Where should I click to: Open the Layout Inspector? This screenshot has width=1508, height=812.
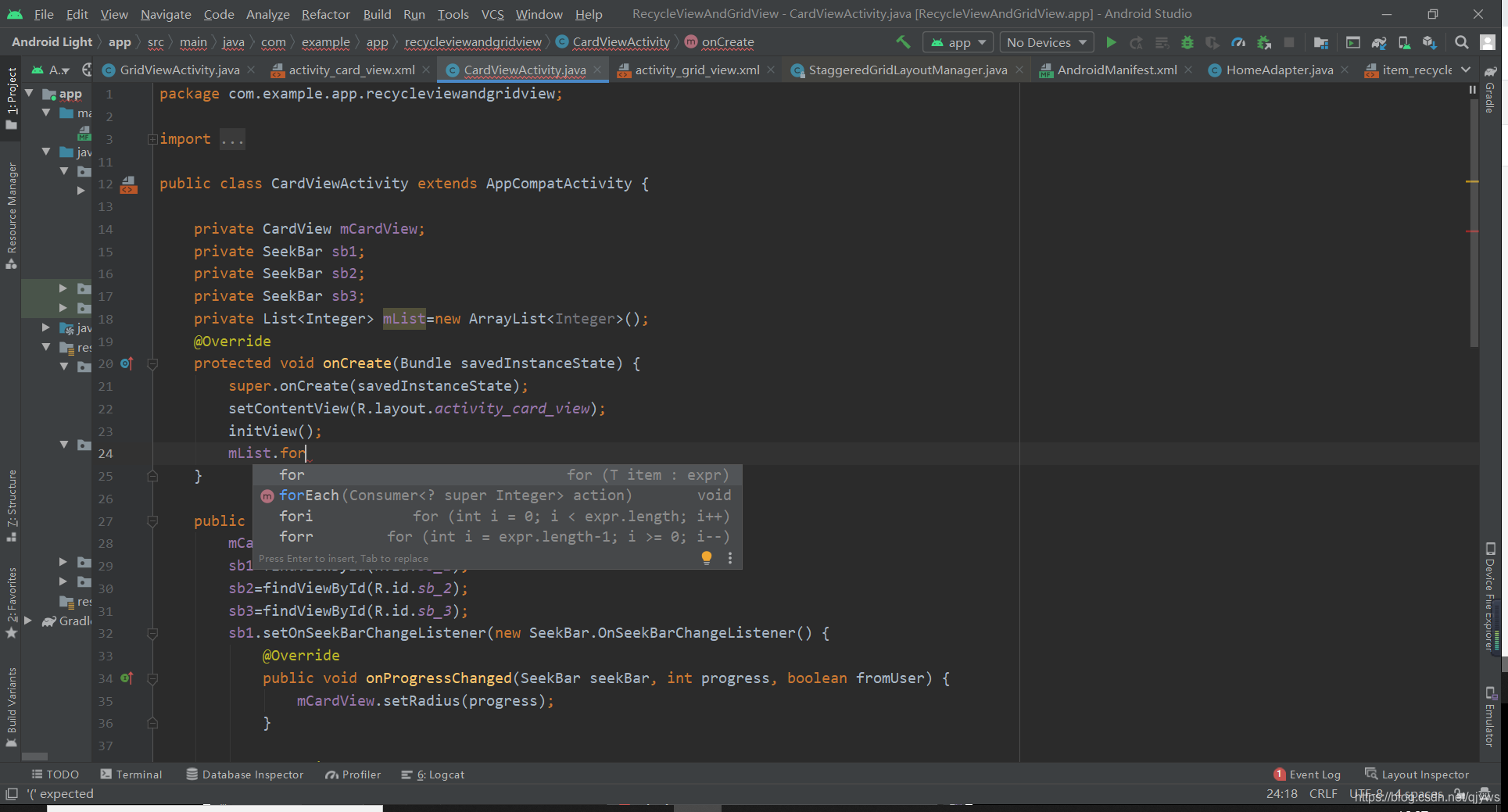point(1417,774)
